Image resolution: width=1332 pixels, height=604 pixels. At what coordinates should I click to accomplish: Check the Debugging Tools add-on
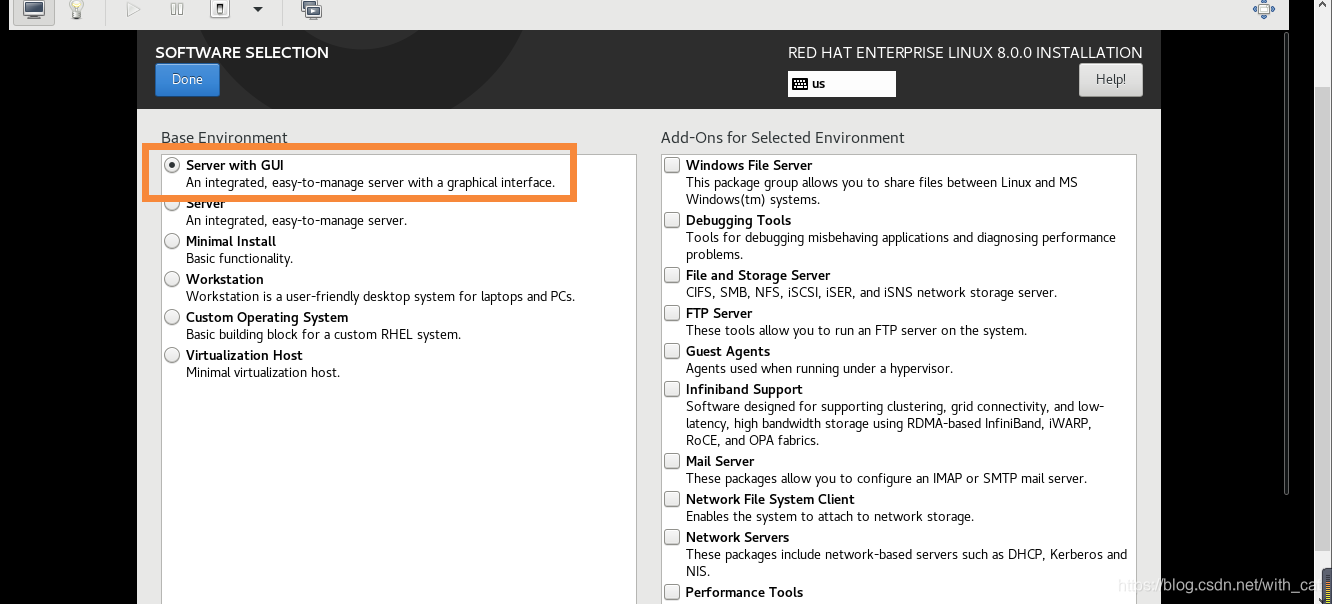point(673,220)
